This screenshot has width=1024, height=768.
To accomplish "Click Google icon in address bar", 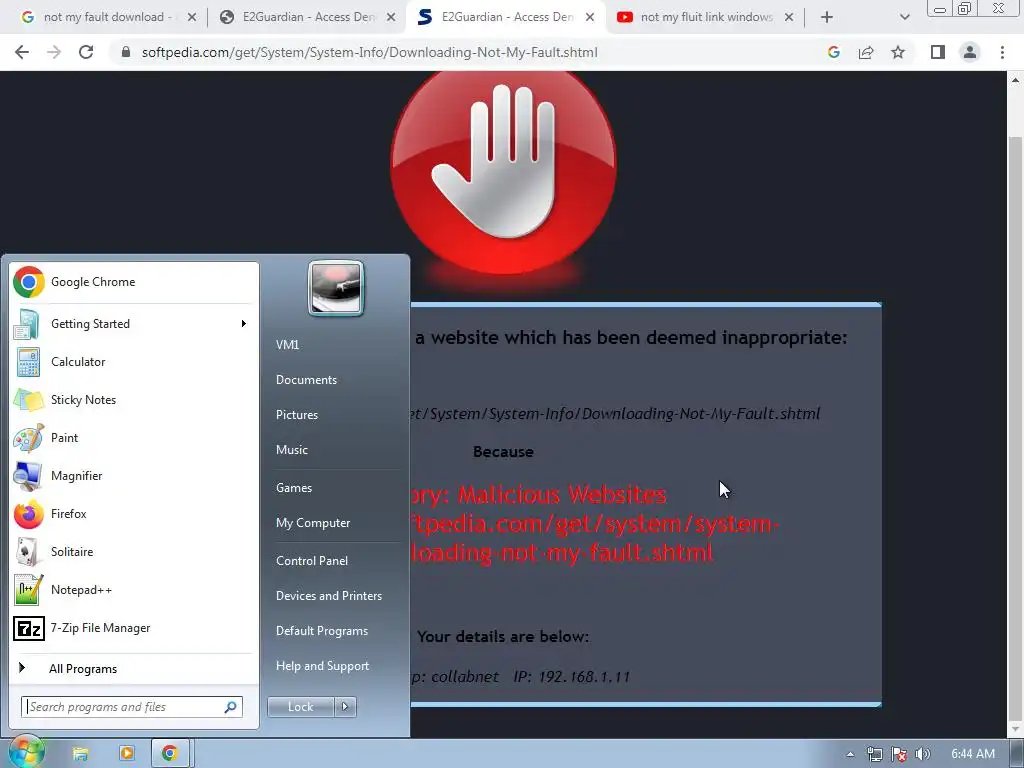I will click(x=834, y=52).
